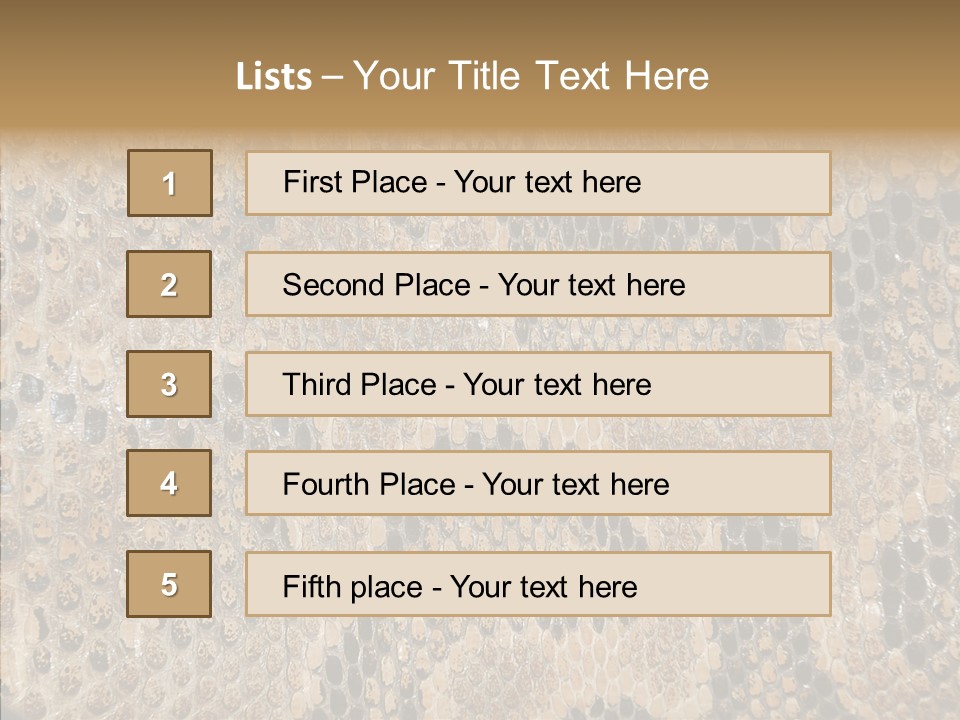Click the bold word Lists in title
The height and width of the screenshot is (720, 960).
[274, 76]
